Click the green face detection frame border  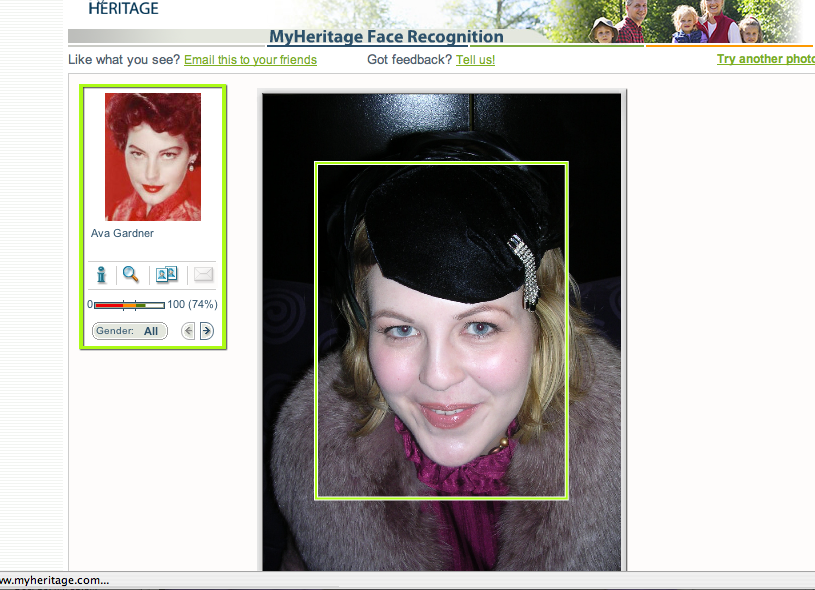point(316,330)
